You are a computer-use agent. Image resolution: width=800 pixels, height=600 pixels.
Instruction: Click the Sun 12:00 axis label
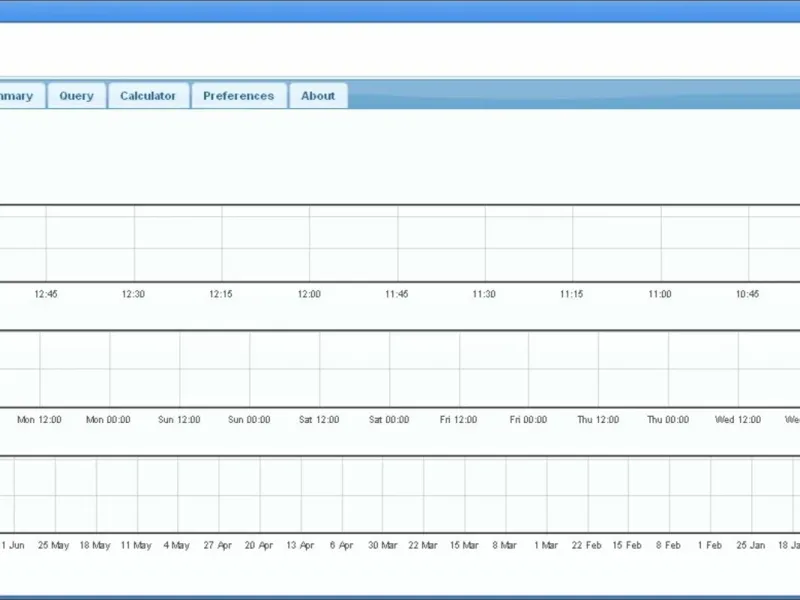(x=179, y=419)
